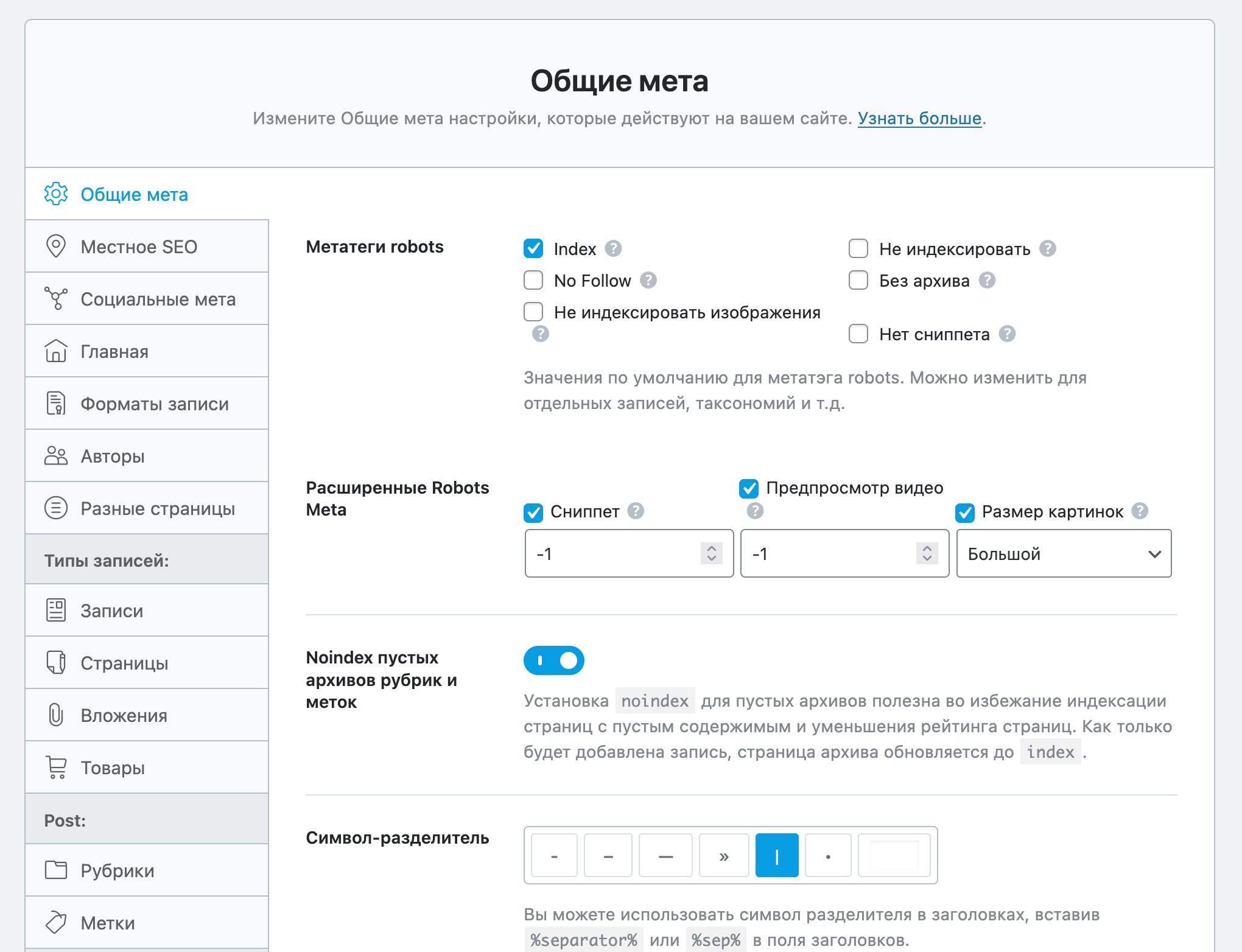This screenshot has height=952, width=1242.
Task: Open the help tooltip next to Размер картинок
Action: [x=1140, y=511]
